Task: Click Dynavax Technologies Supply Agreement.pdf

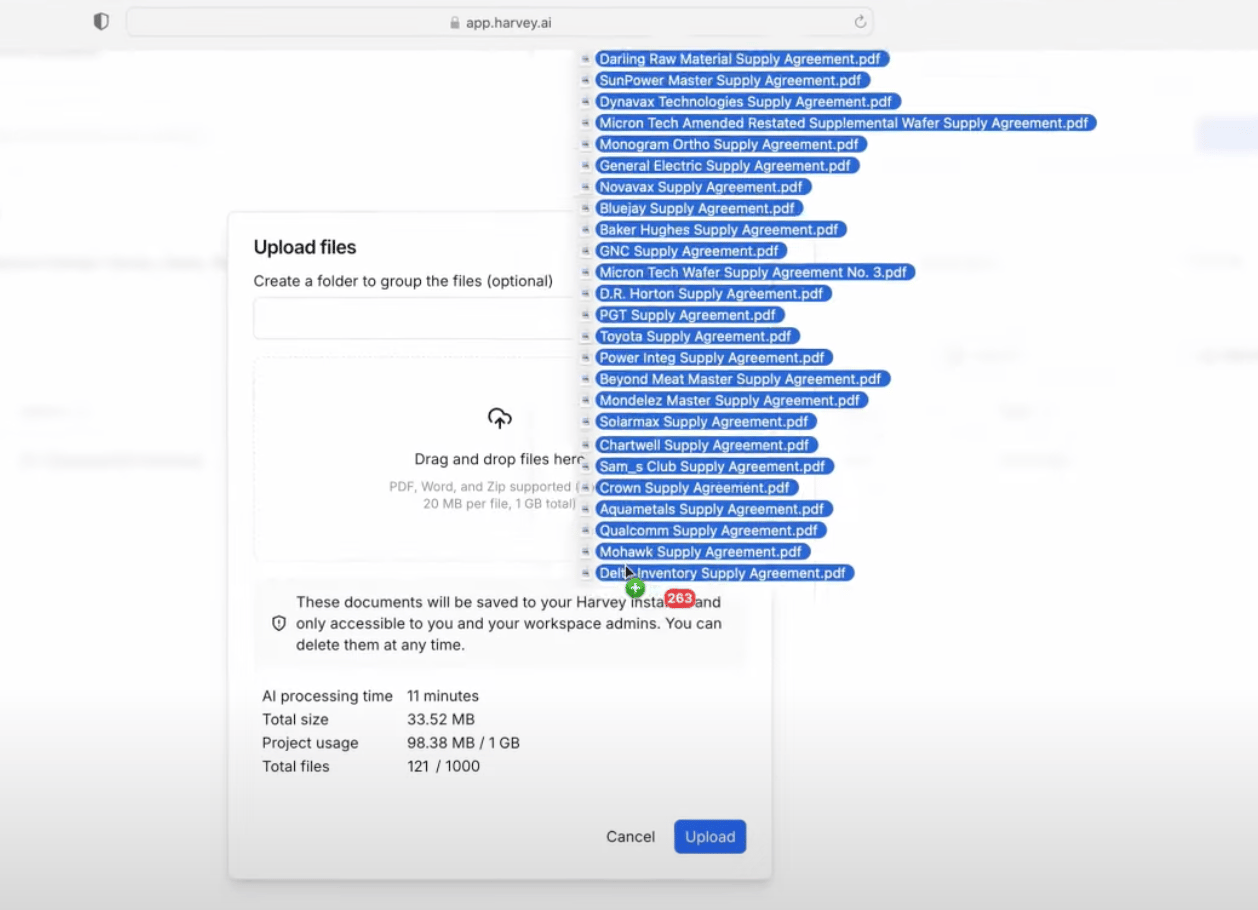Action: [748, 101]
